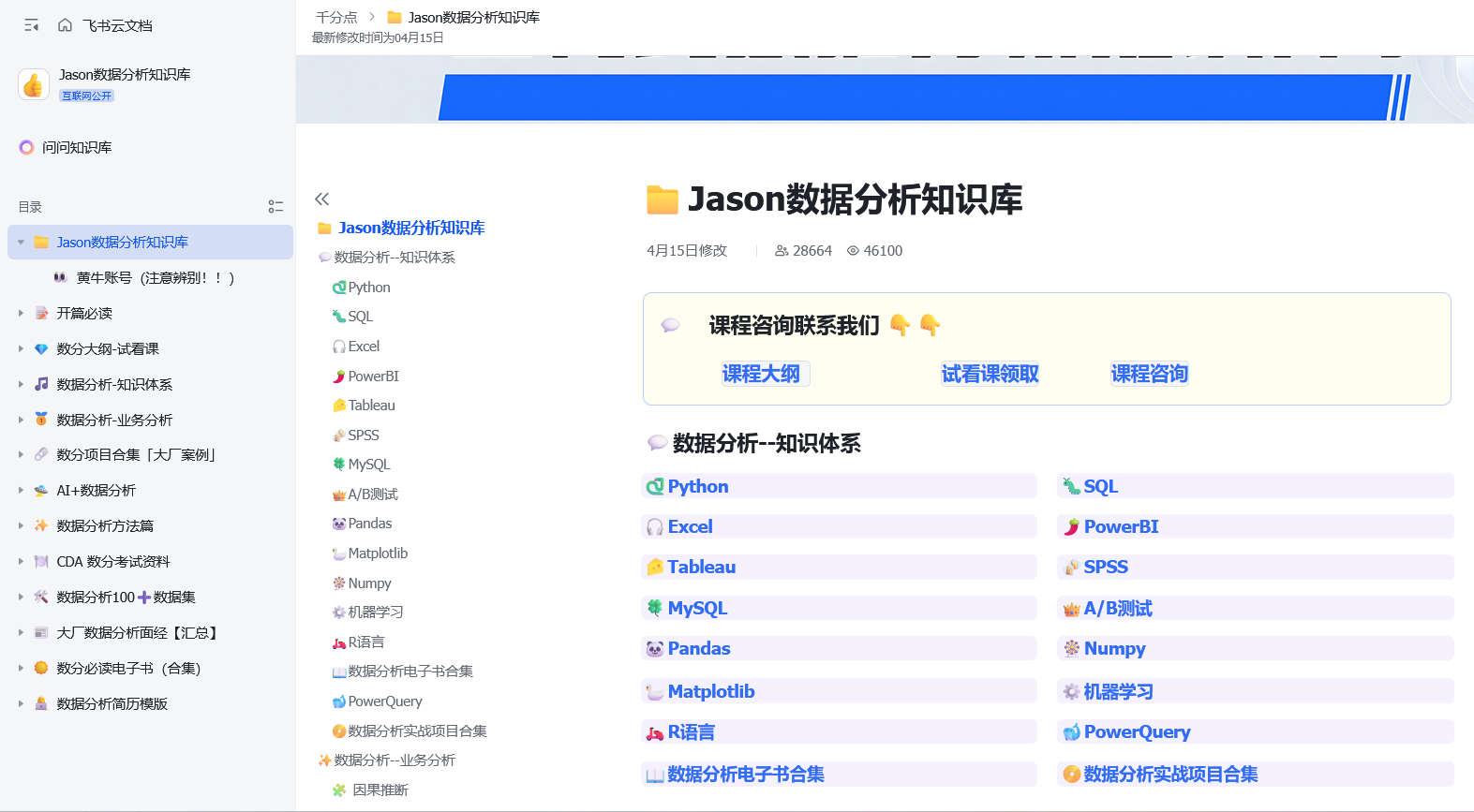Viewport: 1474px width, 812px height.
Task: Click the SPSS page icon
Action: click(x=1071, y=568)
